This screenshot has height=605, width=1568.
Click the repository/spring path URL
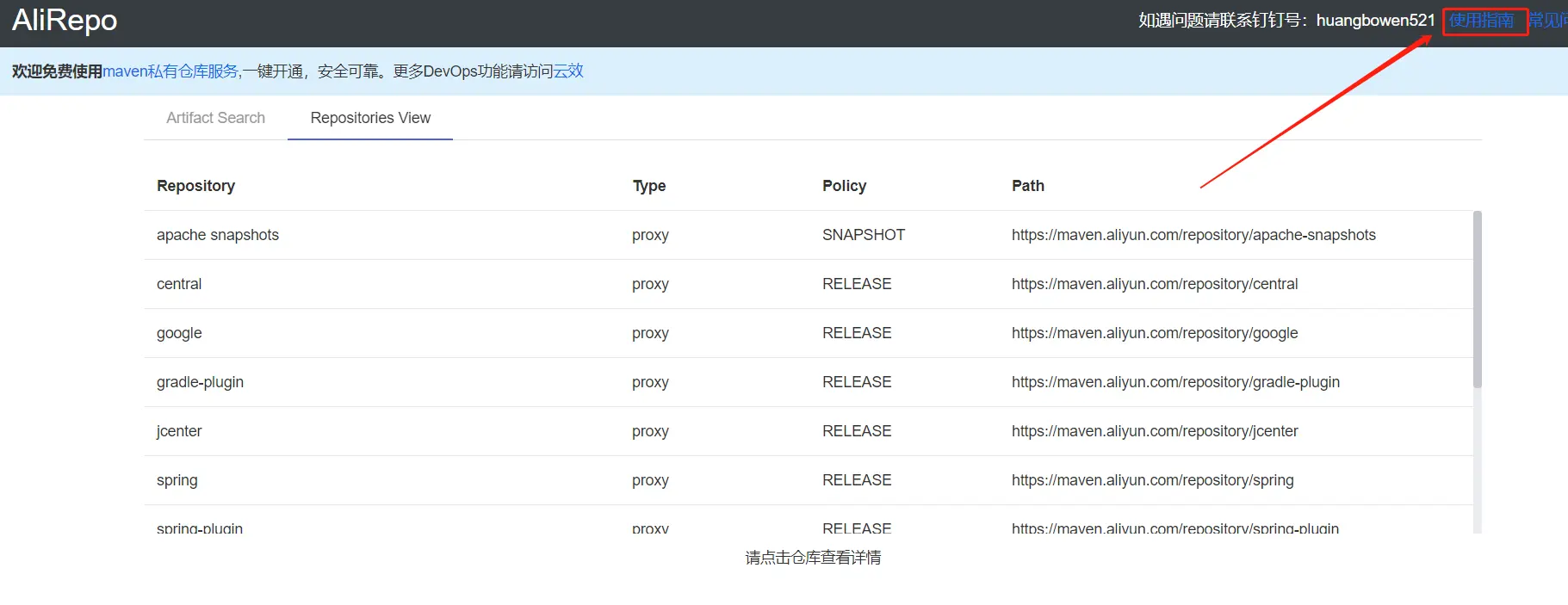pyautogui.click(x=1153, y=480)
